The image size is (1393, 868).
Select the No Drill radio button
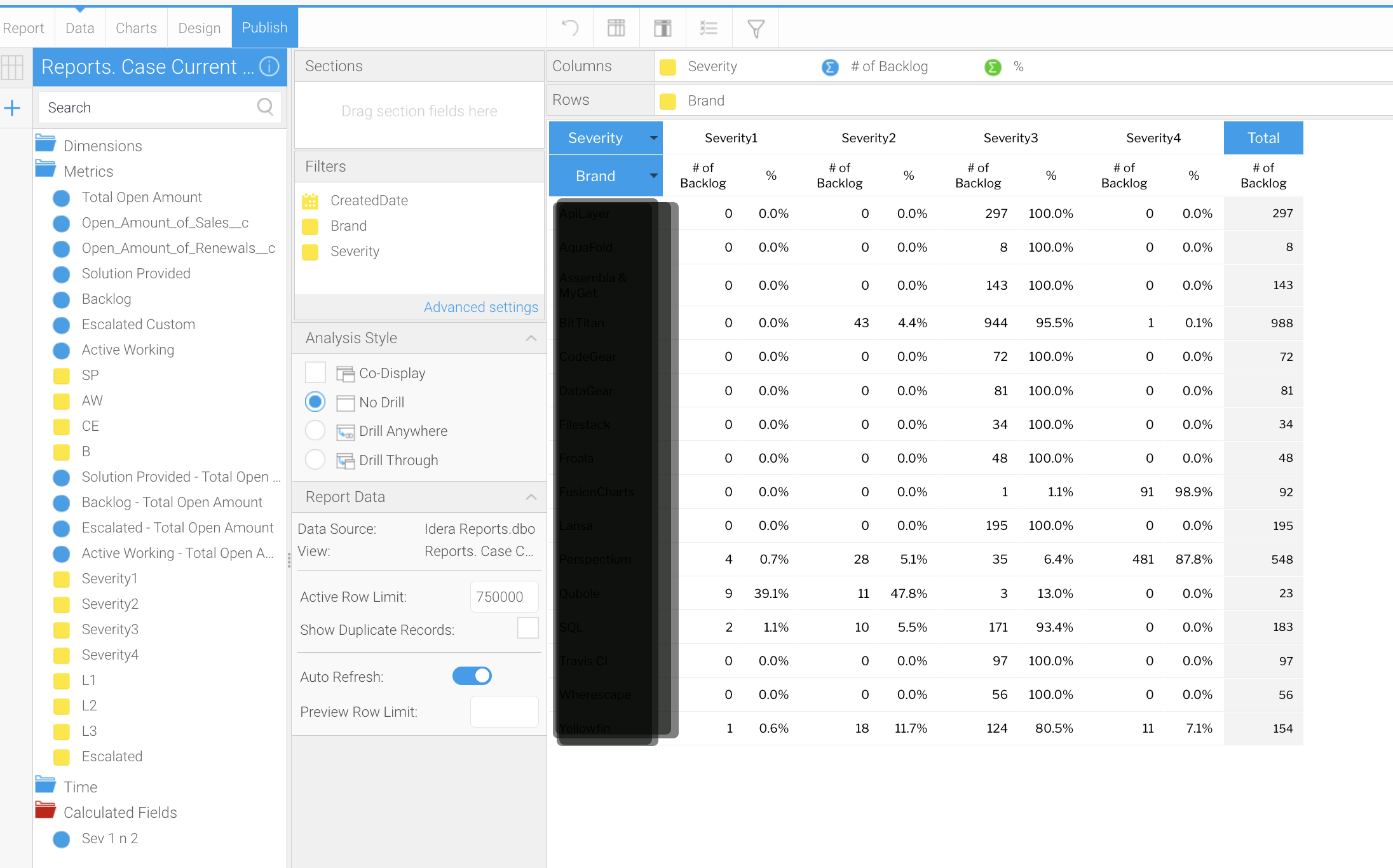315,402
